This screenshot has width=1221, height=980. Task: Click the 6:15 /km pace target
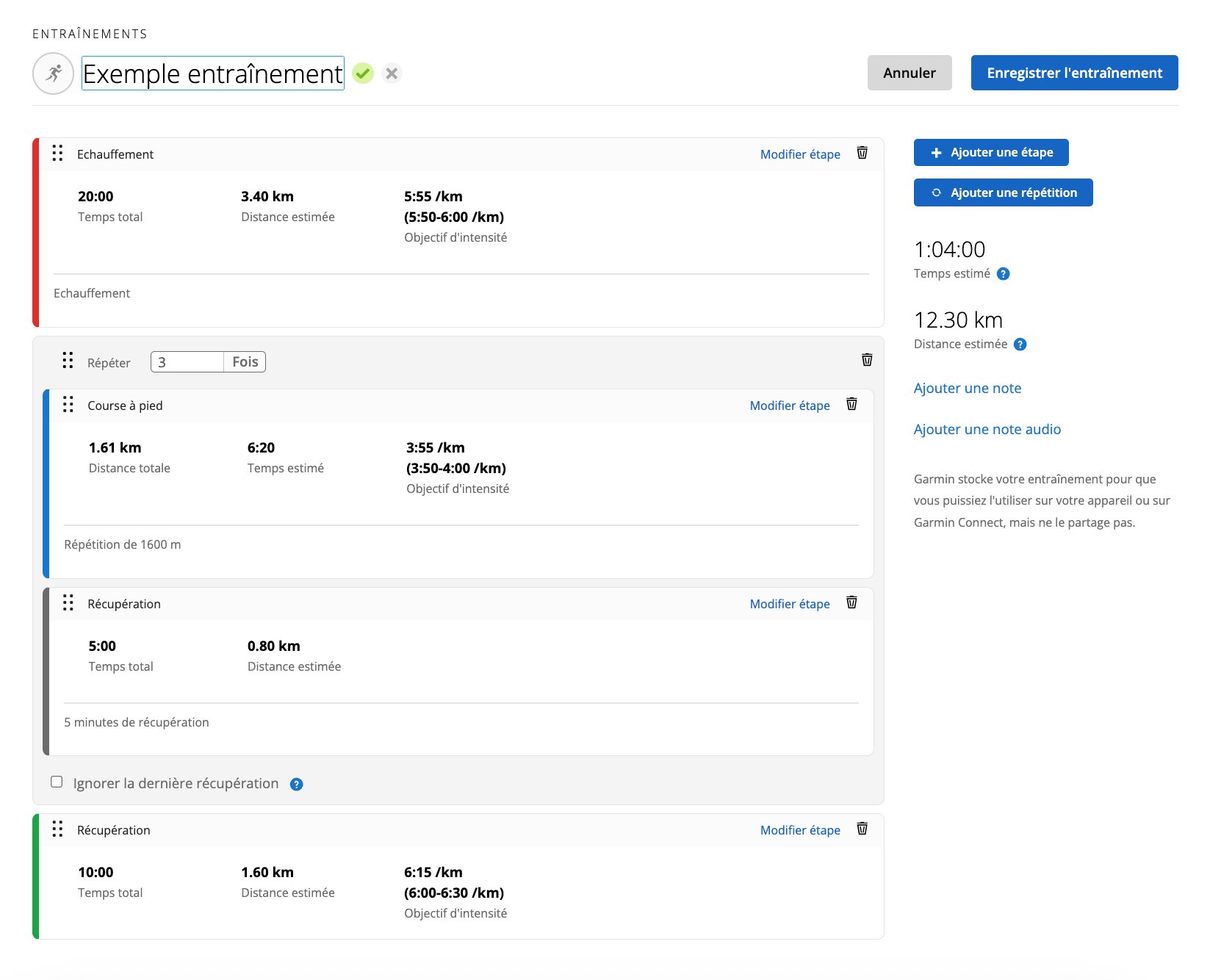433,872
